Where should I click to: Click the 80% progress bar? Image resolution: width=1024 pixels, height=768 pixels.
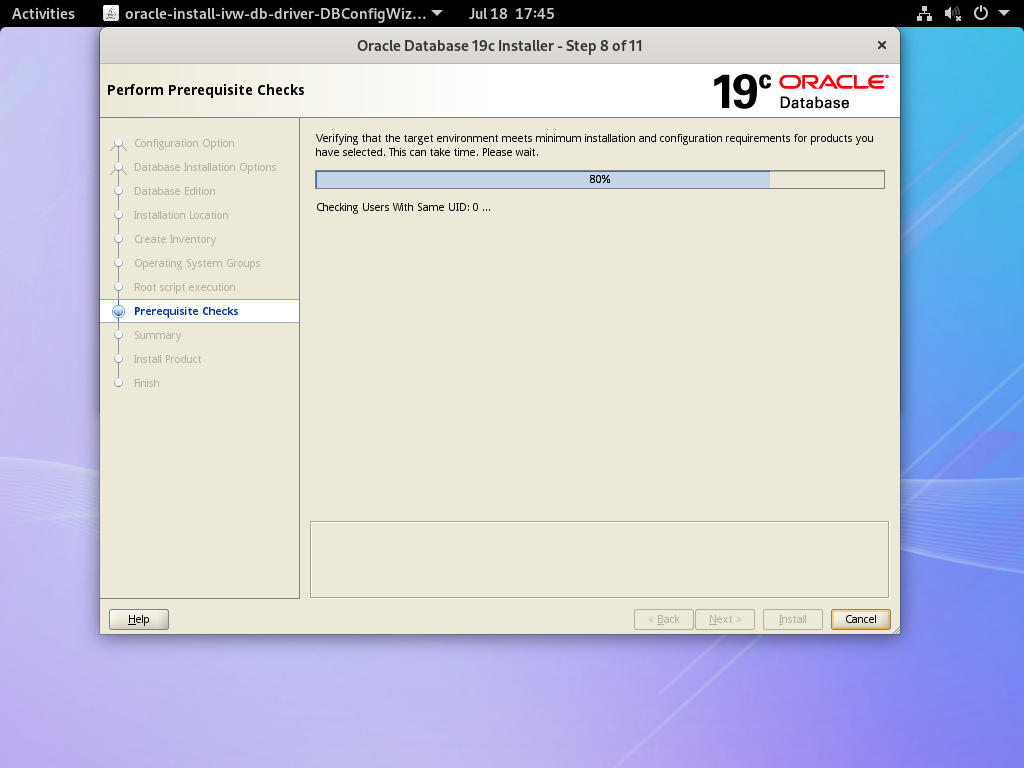[x=600, y=179]
